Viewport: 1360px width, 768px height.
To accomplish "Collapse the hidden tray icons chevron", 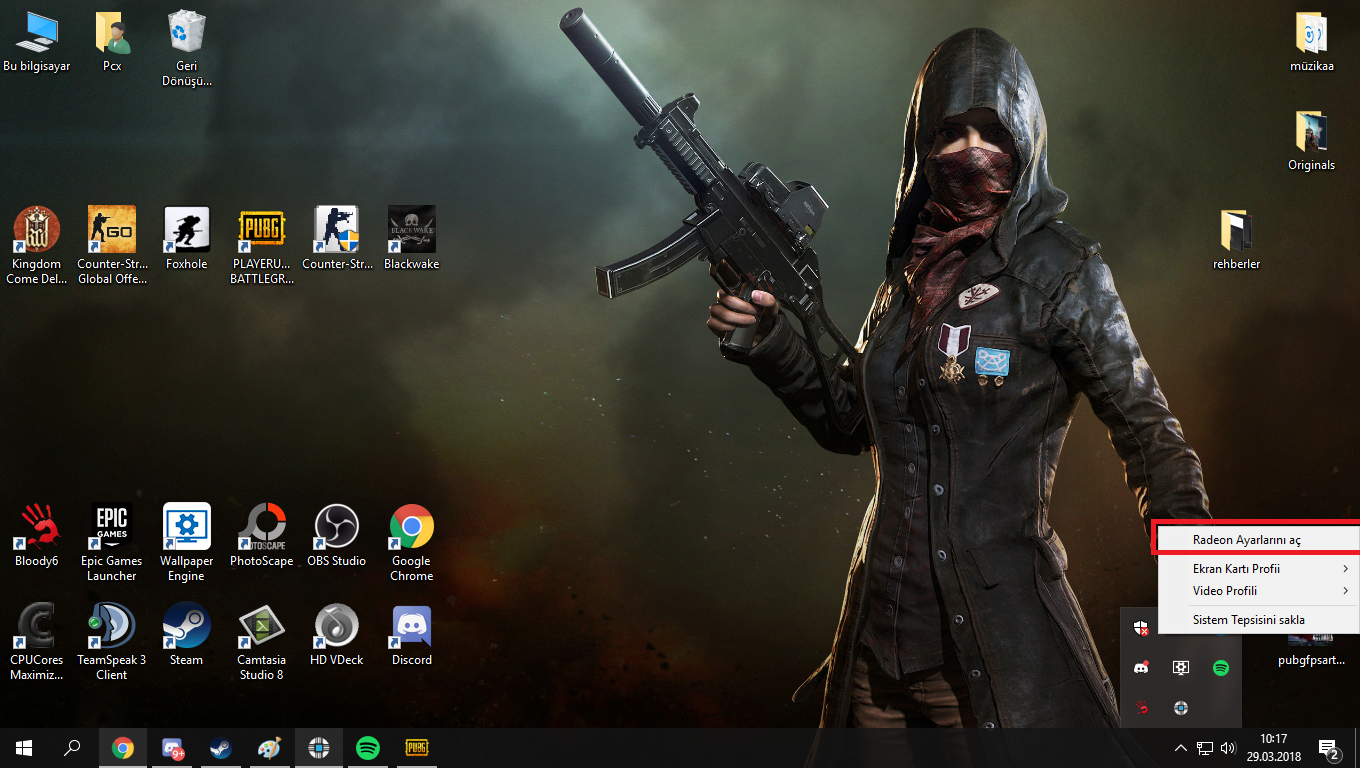I will pos(1180,748).
